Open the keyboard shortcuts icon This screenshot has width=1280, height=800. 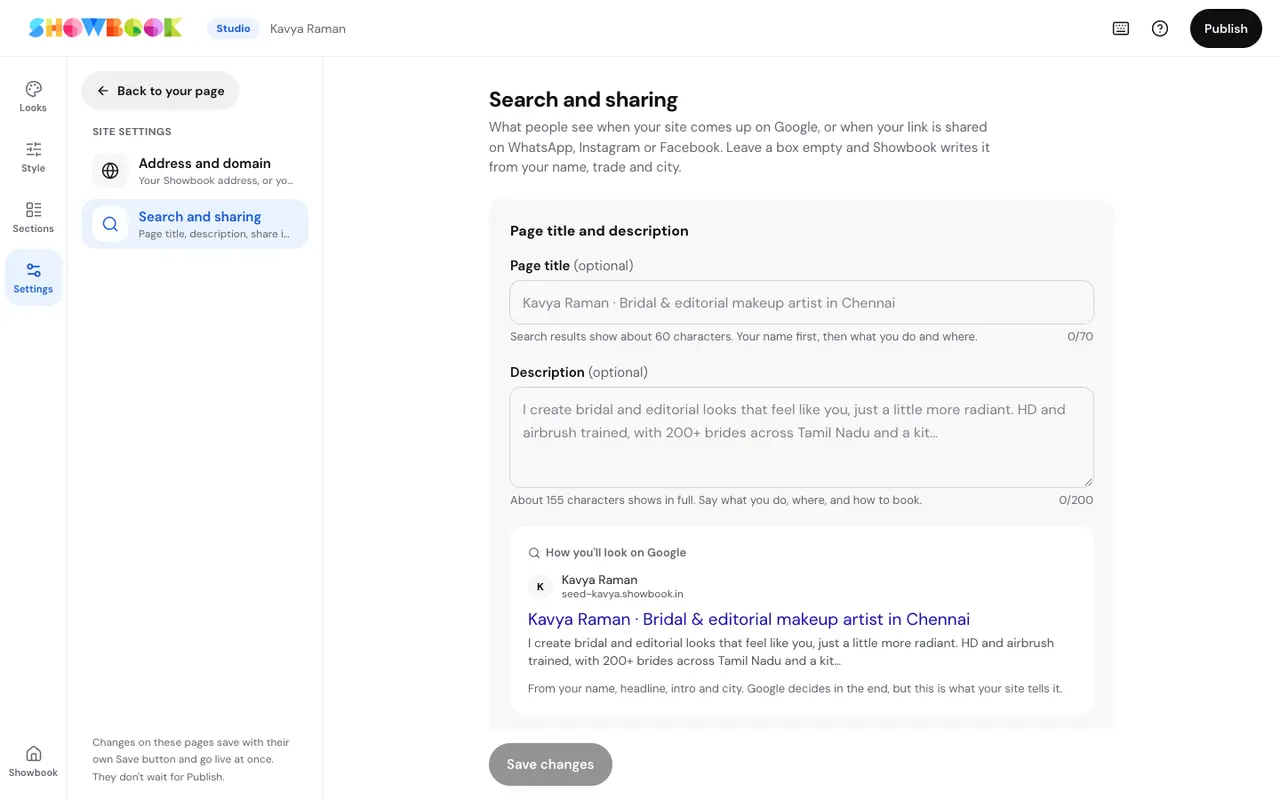[1121, 28]
